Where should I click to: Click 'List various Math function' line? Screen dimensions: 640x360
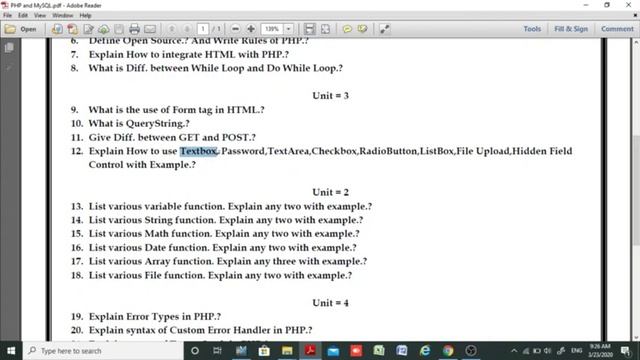pyautogui.click(x=224, y=233)
